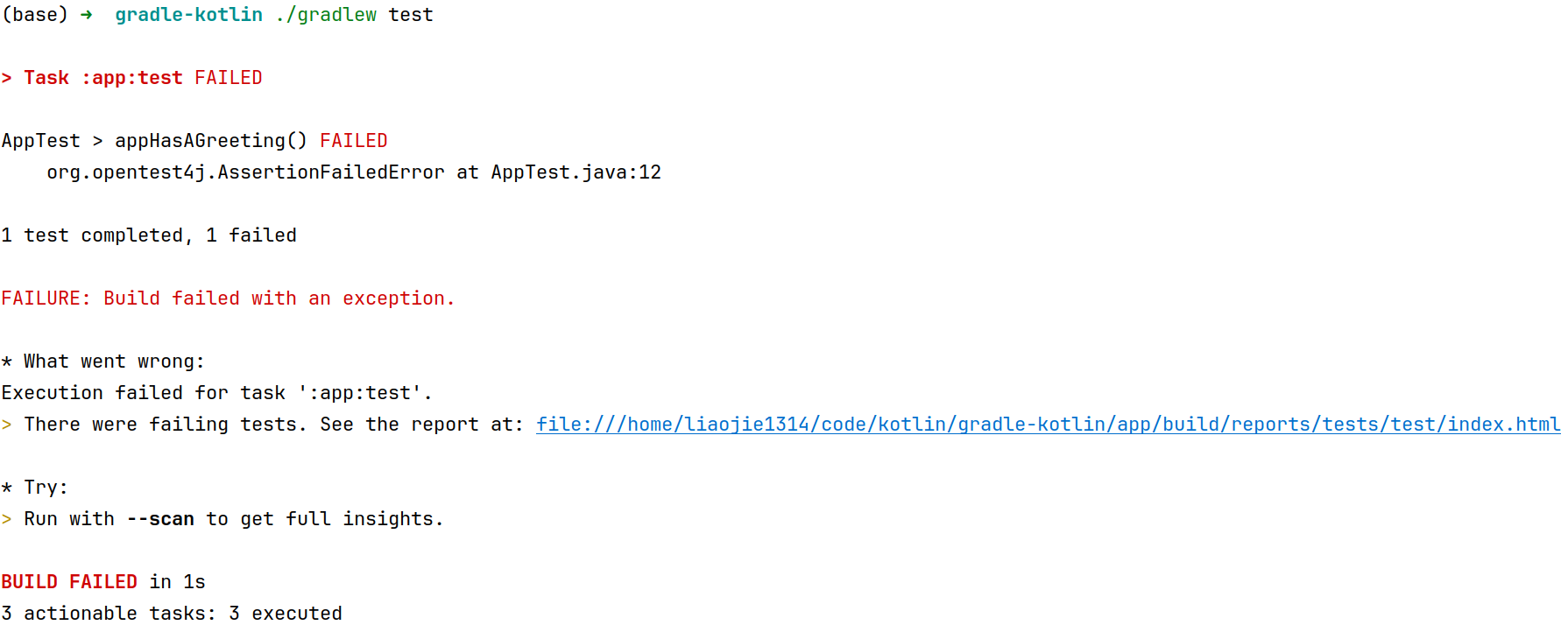Click the ./gradlew command text

(326, 15)
